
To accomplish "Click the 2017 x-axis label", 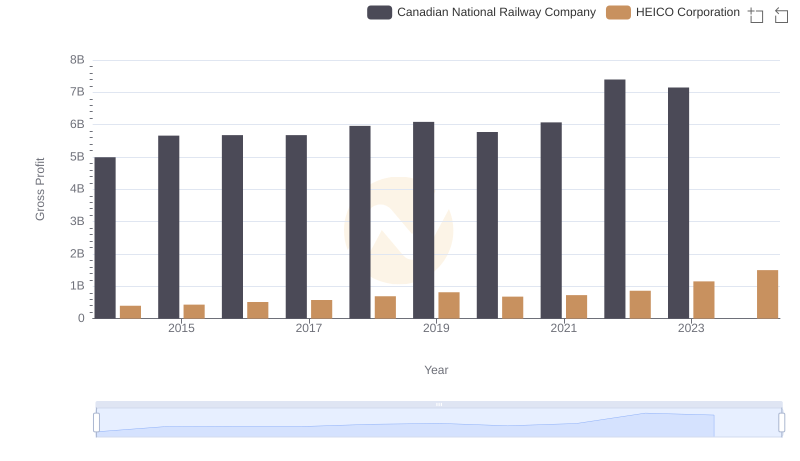I will (x=309, y=328).
